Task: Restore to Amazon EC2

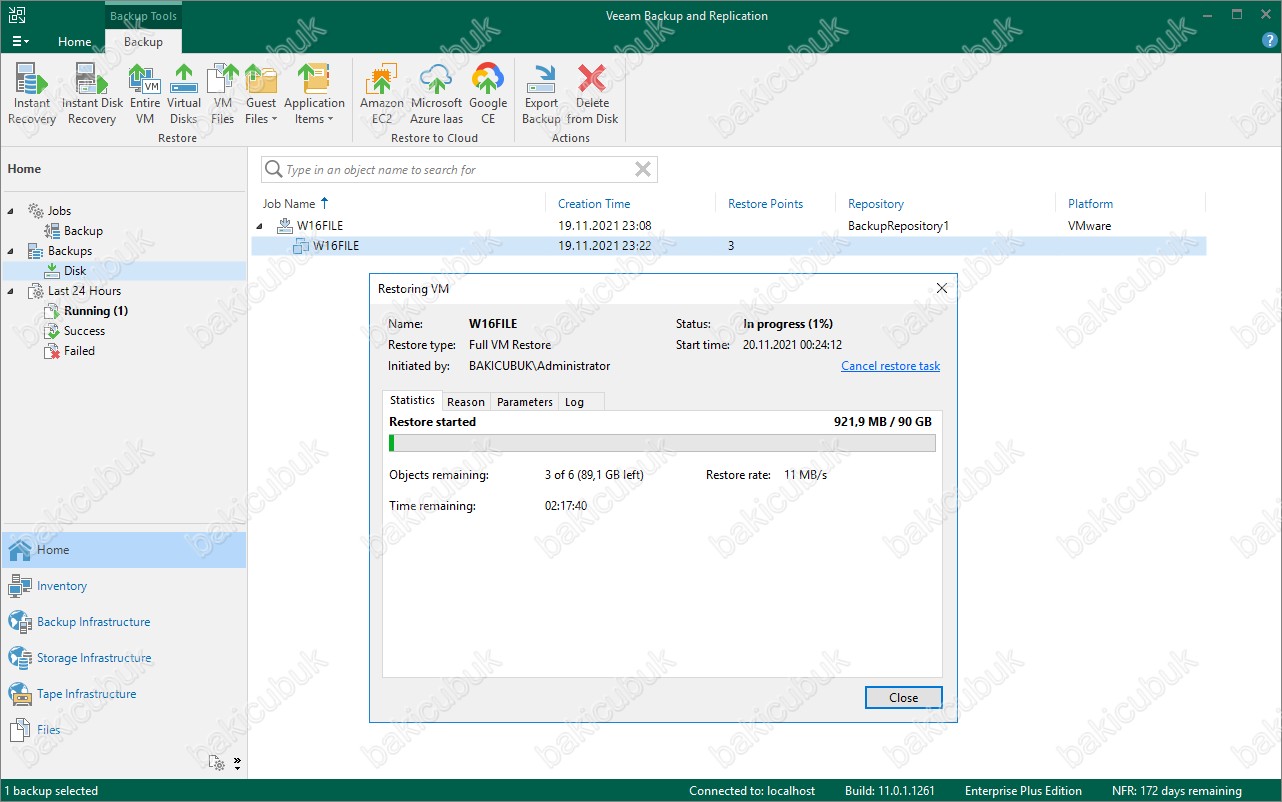Action: point(382,95)
